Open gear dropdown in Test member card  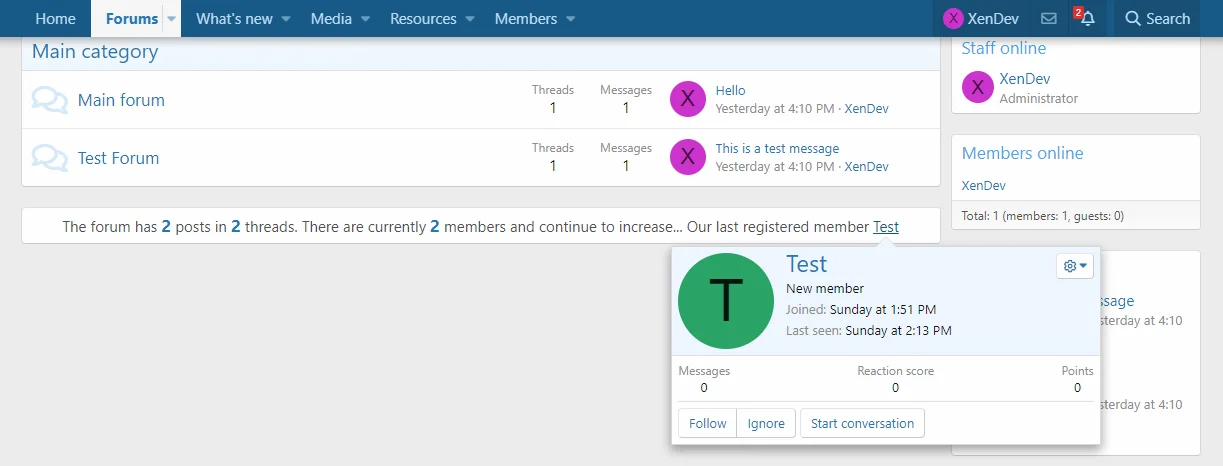[x=1076, y=266]
